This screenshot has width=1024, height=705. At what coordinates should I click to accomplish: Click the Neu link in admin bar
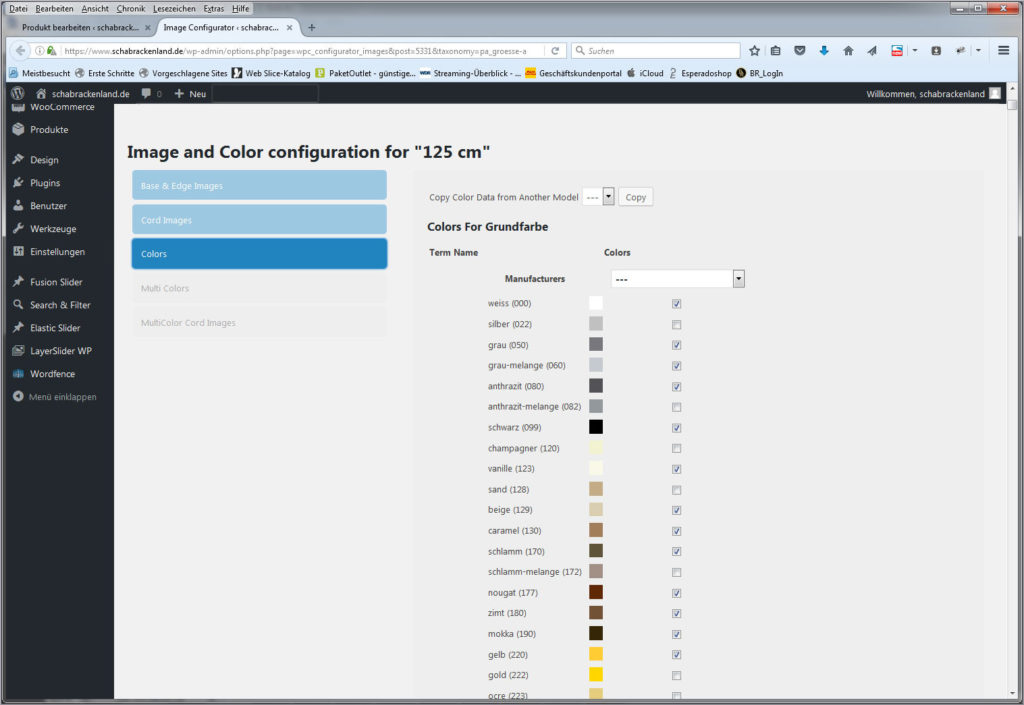coord(190,93)
